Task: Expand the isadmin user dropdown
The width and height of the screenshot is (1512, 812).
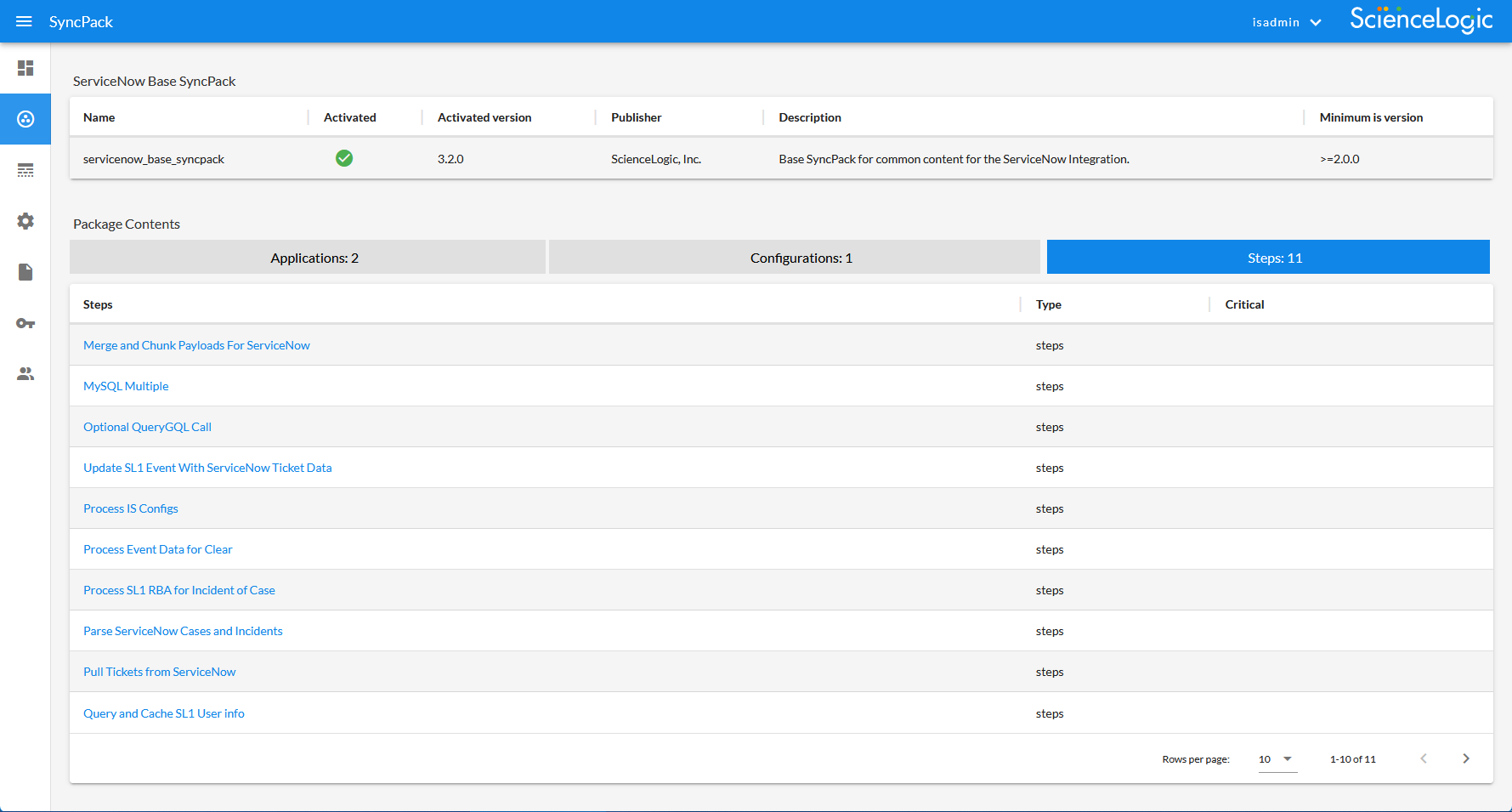Action: point(1286,22)
